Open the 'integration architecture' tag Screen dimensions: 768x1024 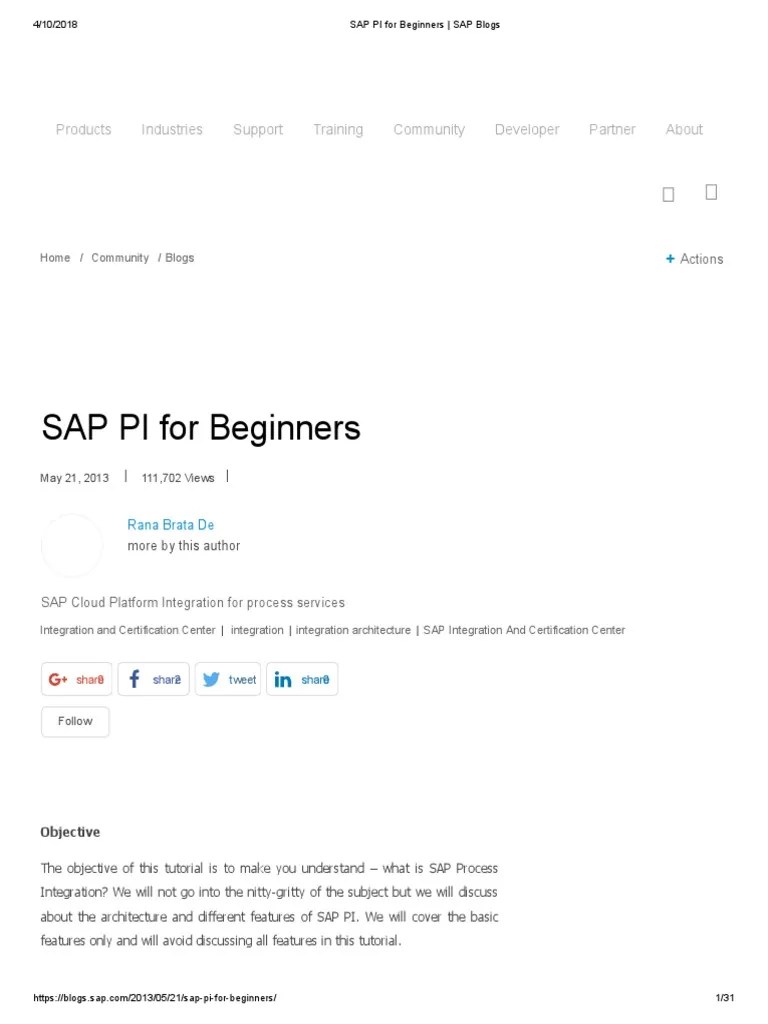pos(352,630)
